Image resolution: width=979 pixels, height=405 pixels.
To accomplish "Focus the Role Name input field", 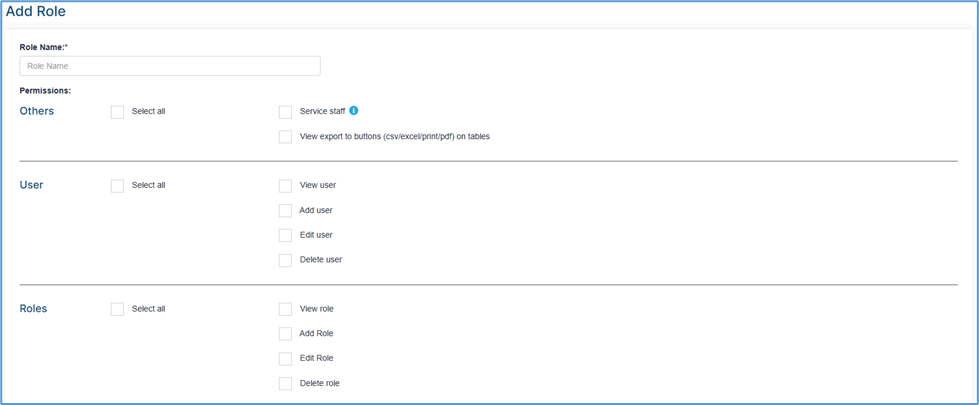I will pos(170,66).
